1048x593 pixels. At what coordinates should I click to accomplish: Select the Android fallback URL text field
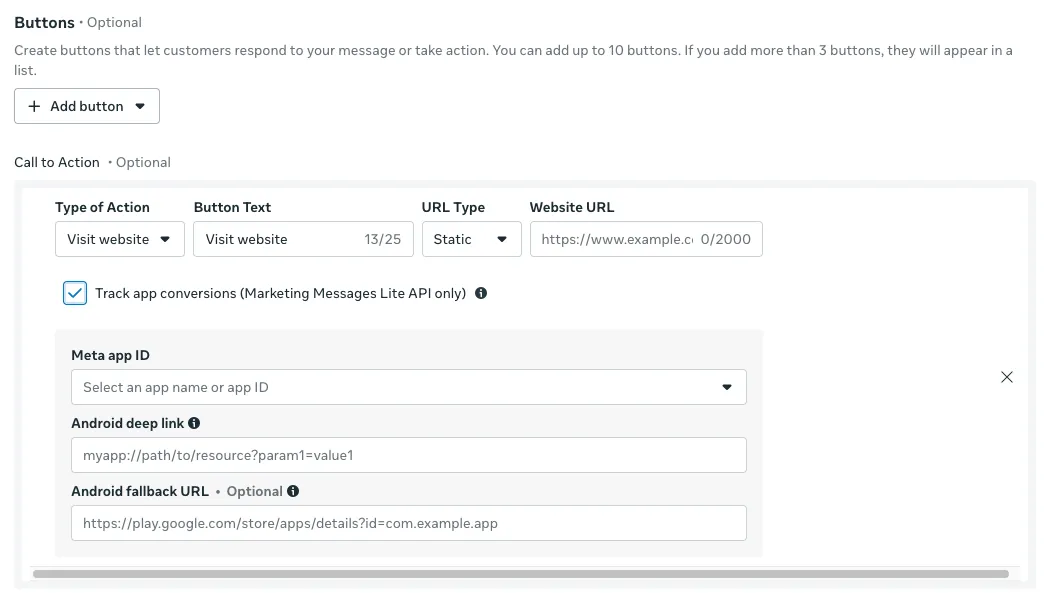408,523
